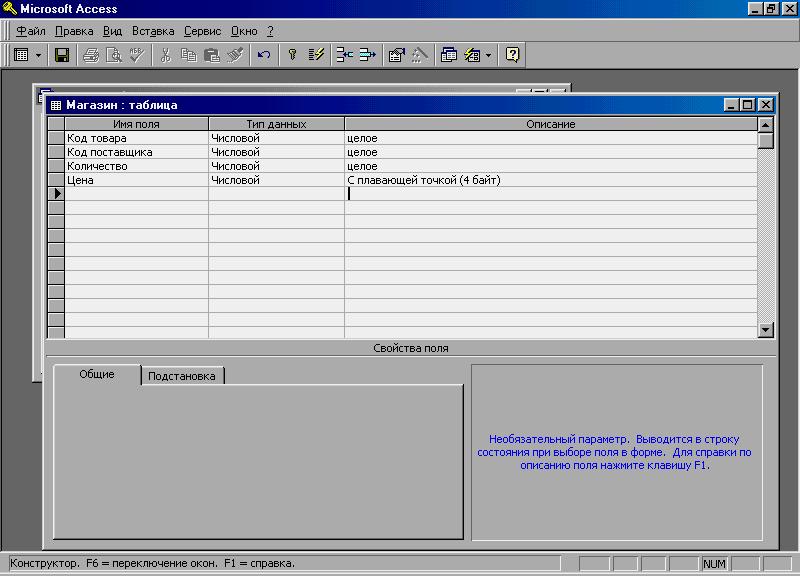Image resolution: width=800 pixels, height=576 pixels.
Task: Click the Print icon in the toolbar
Action: pos(91,55)
